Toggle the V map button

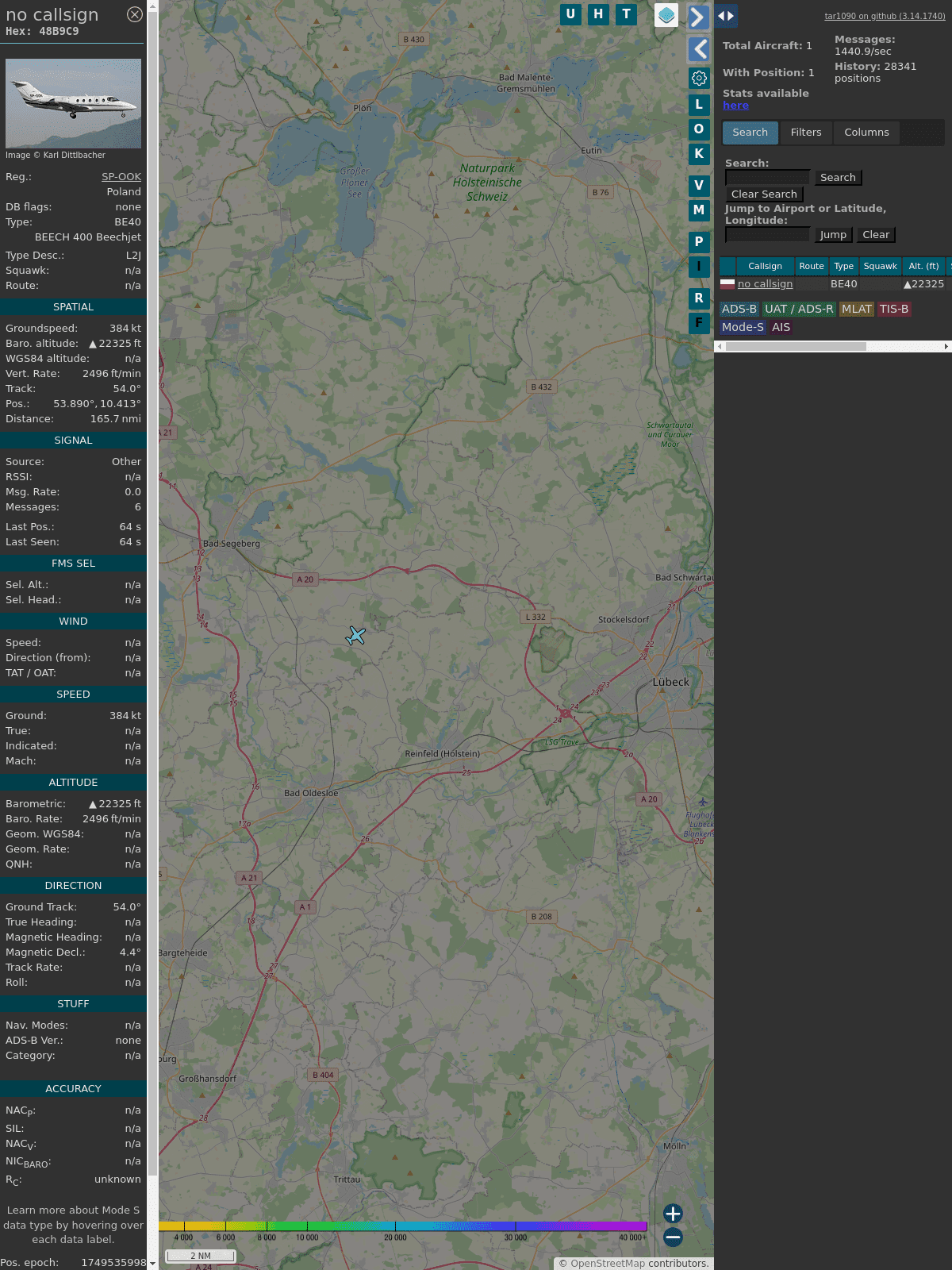tap(699, 186)
